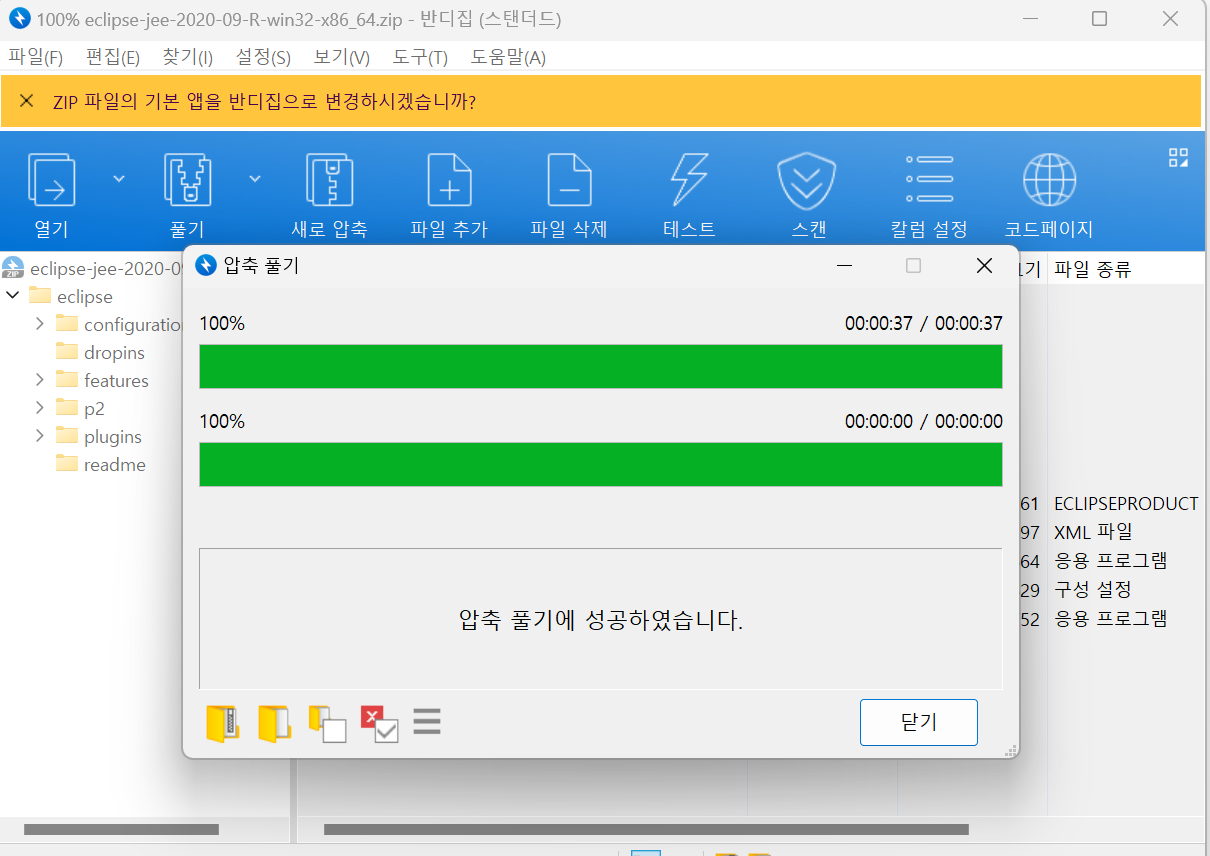The height and width of the screenshot is (856, 1210).
Task: Click the 00:00:37 elapsed time text
Action: [x=878, y=323]
